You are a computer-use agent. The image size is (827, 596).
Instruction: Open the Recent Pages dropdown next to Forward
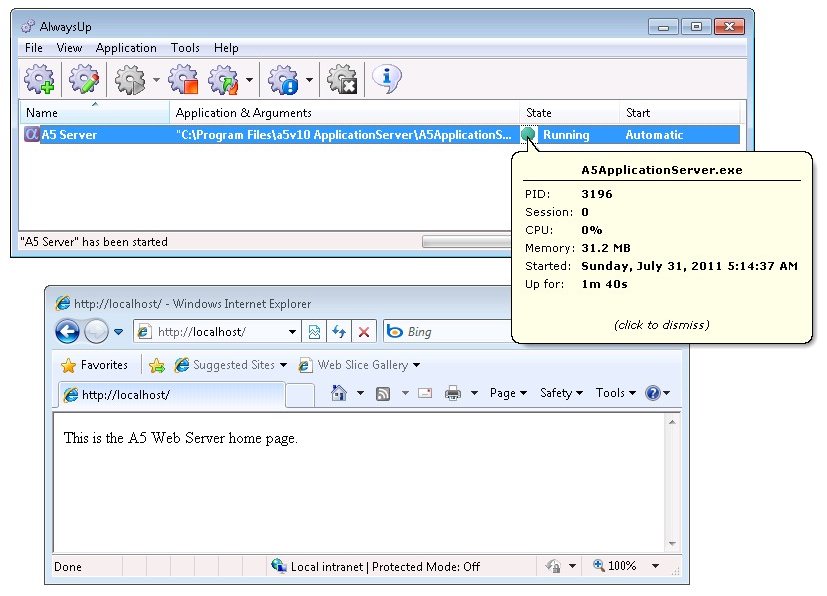[119, 332]
